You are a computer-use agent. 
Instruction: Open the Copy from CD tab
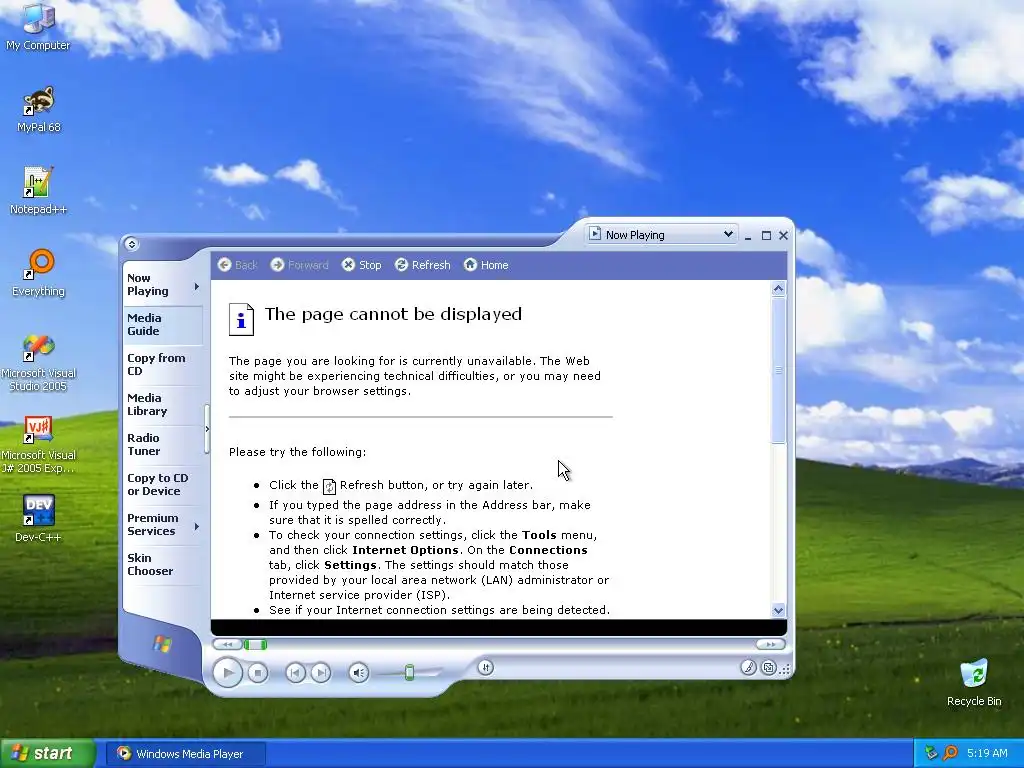(163, 364)
